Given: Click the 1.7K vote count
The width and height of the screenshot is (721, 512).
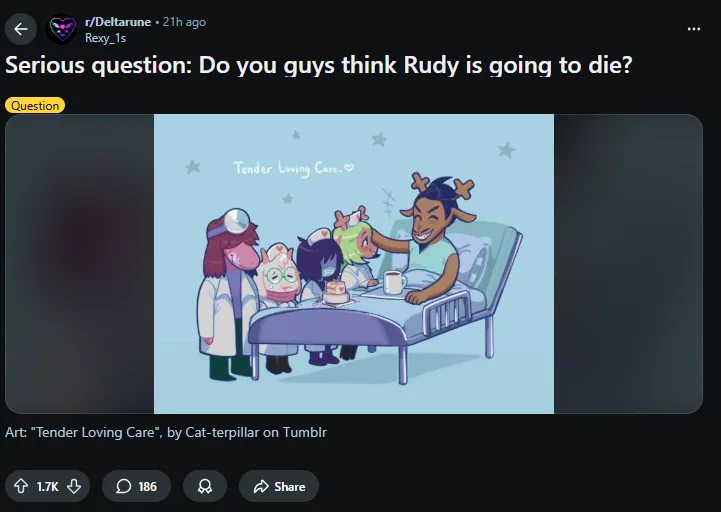Looking at the screenshot, I should [x=47, y=486].
